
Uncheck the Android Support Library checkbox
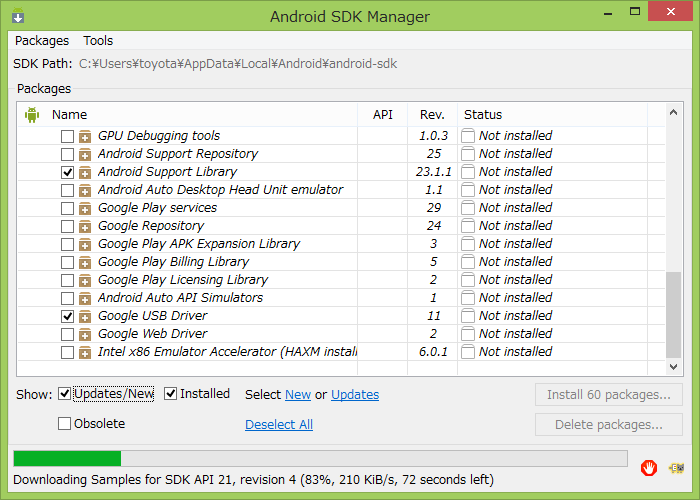(67, 172)
